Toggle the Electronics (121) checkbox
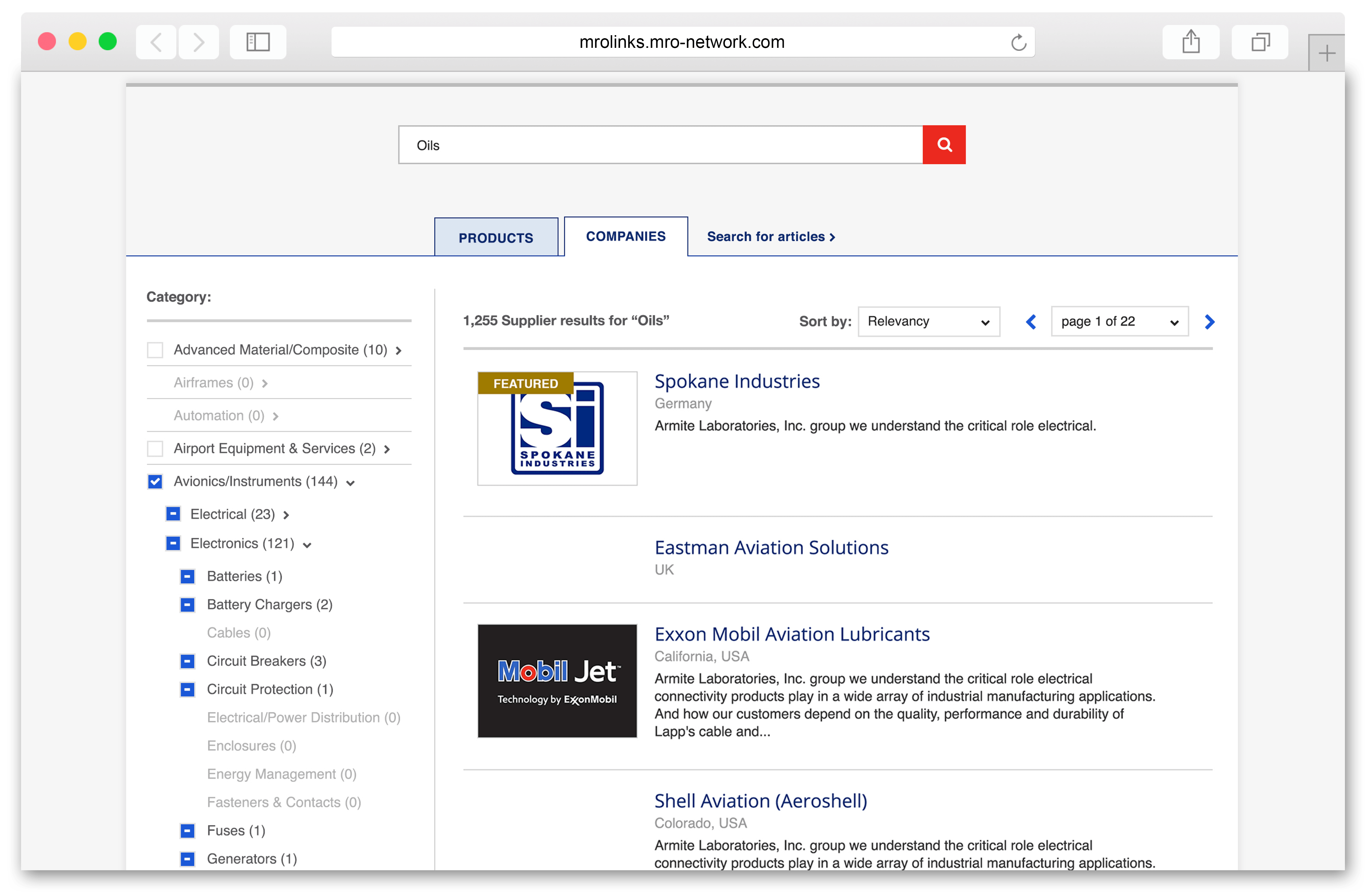1372x894 pixels. click(x=173, y=543)
